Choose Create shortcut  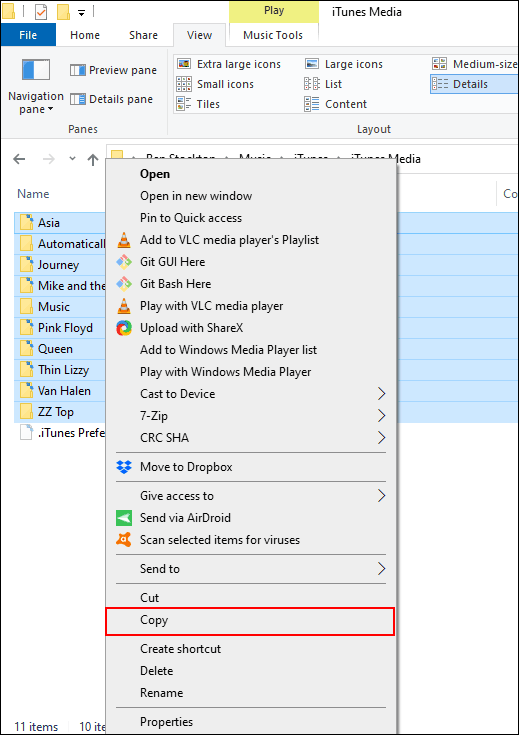(x=251, y=649)
